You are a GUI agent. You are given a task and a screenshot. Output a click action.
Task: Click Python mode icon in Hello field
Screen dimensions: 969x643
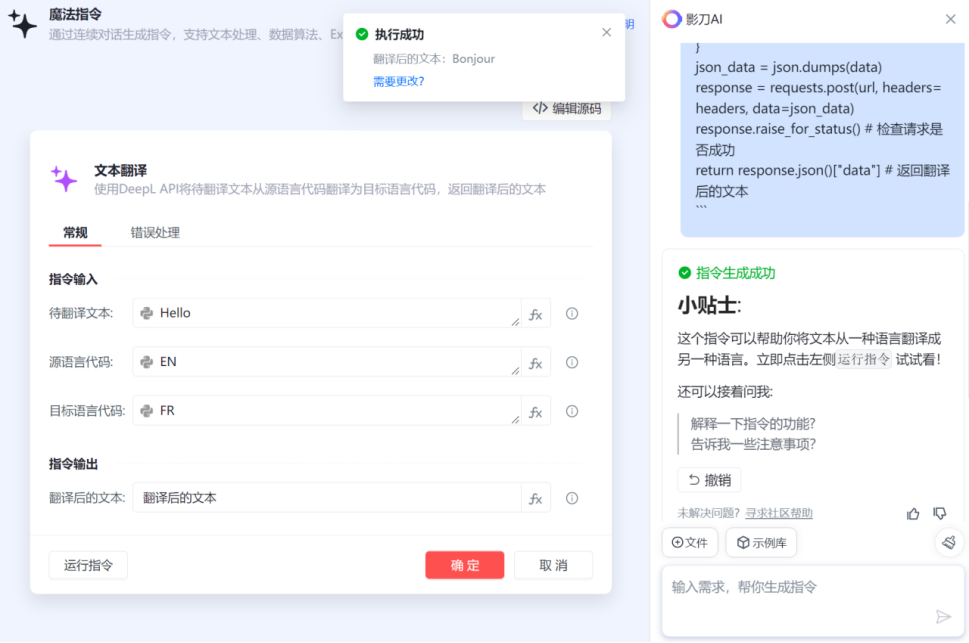point(146,313)
